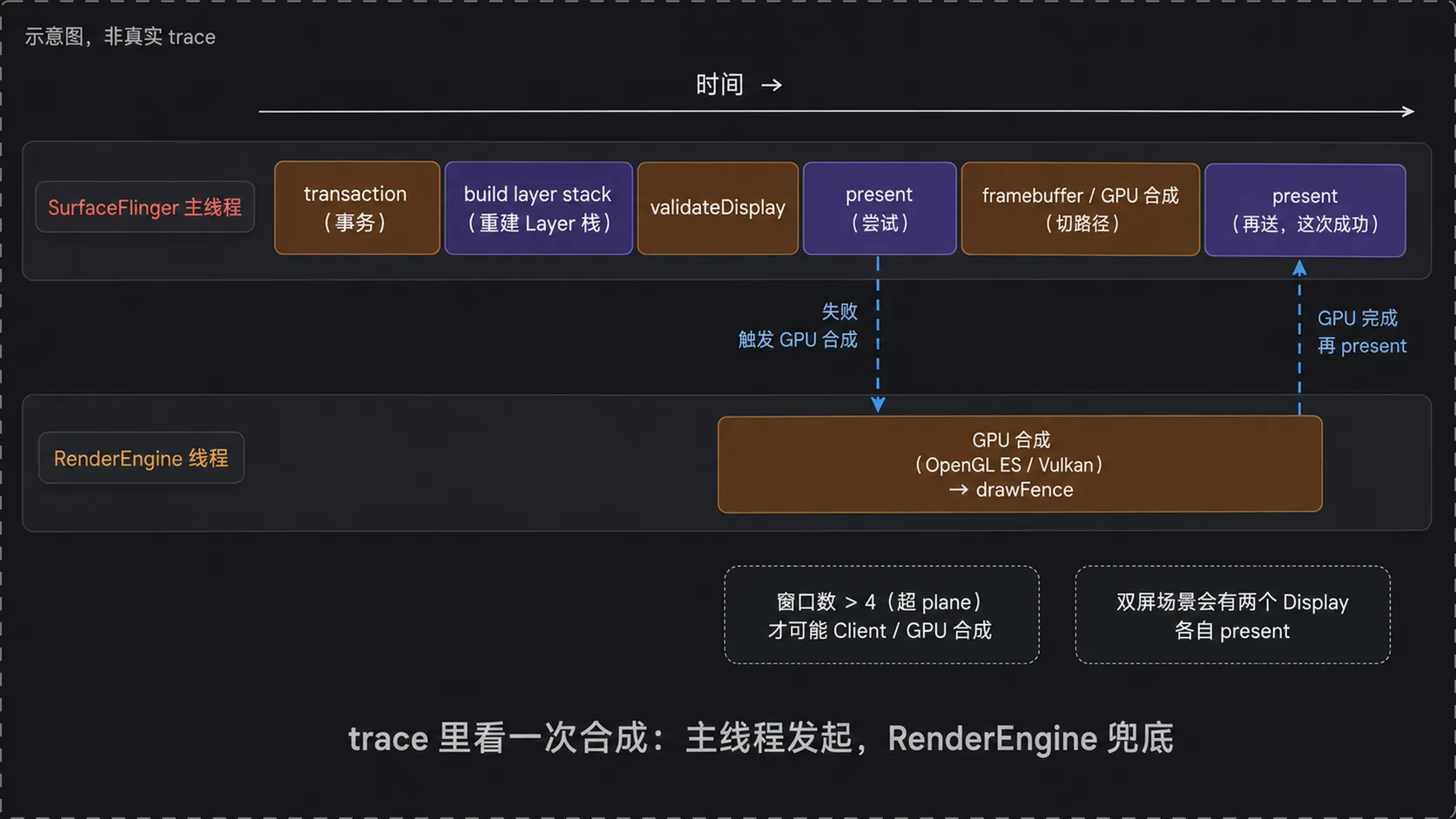Image resolution: width=1456 pixels, height=819 pixels.
Task: Click the SurfaceFlinger 主线程 label
Action: pos(145,207)
